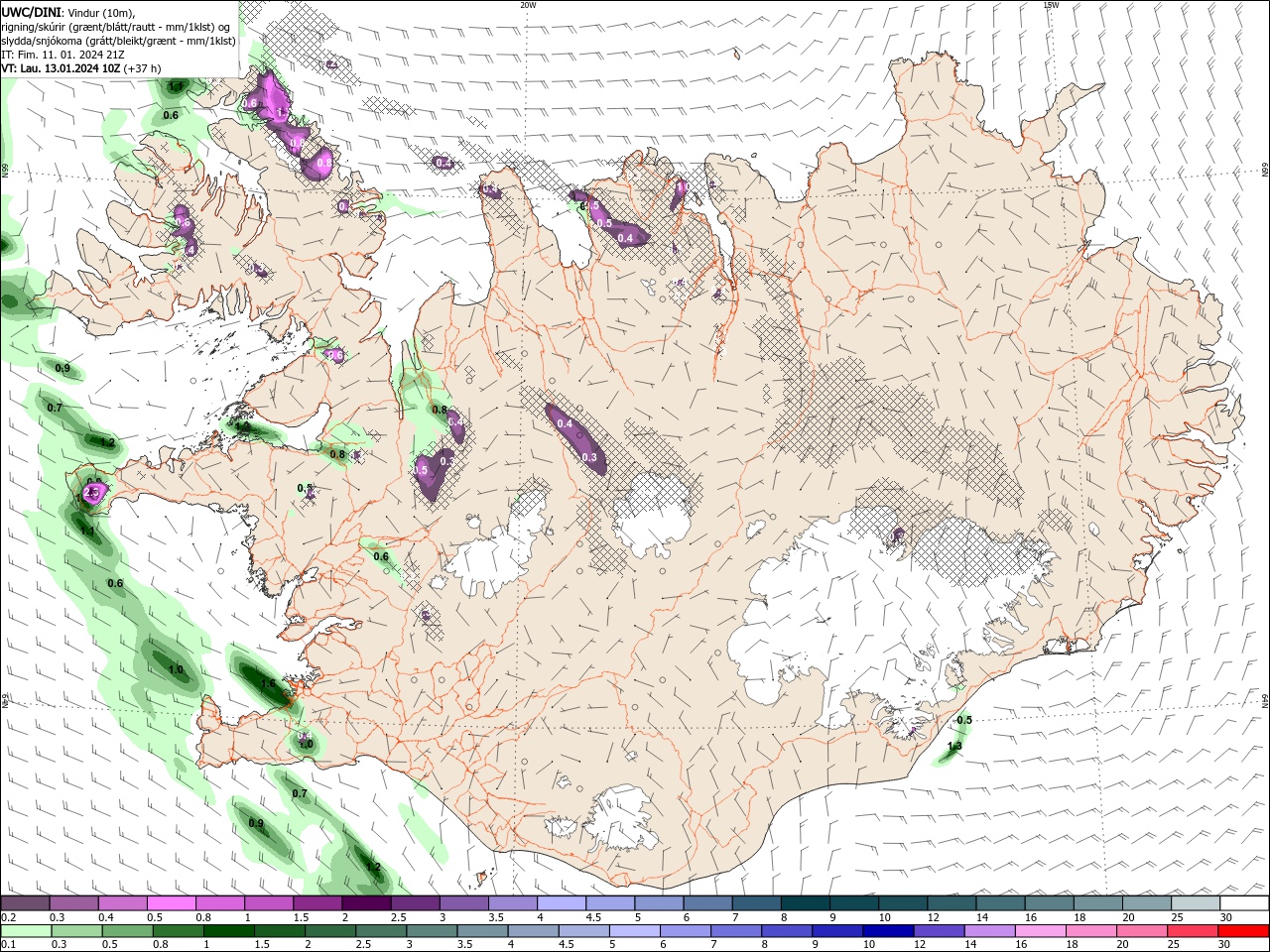
Task: Choose the crimson 25–30 swatch in the rain scale
Action: coord(1192,931)
